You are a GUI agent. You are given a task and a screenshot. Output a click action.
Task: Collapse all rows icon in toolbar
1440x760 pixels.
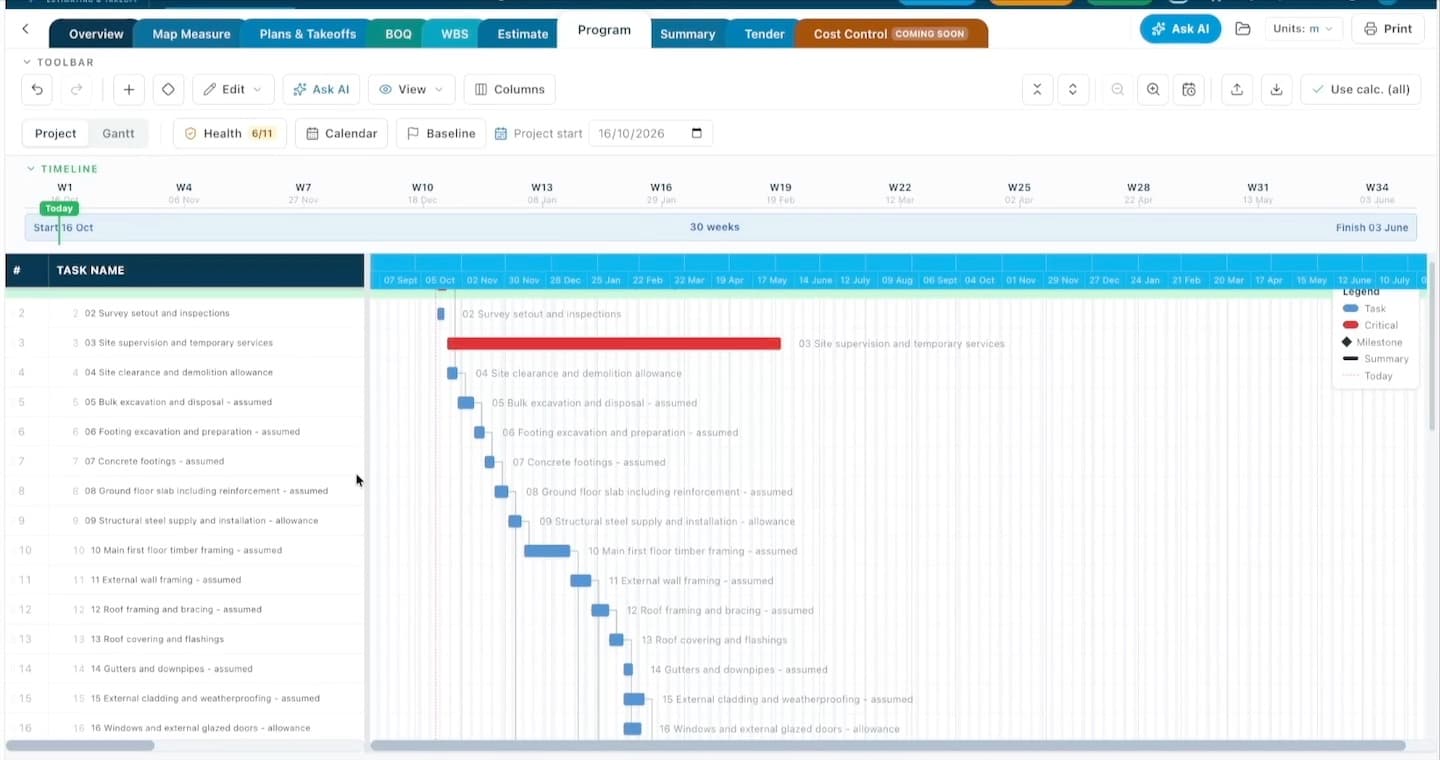1037,89
